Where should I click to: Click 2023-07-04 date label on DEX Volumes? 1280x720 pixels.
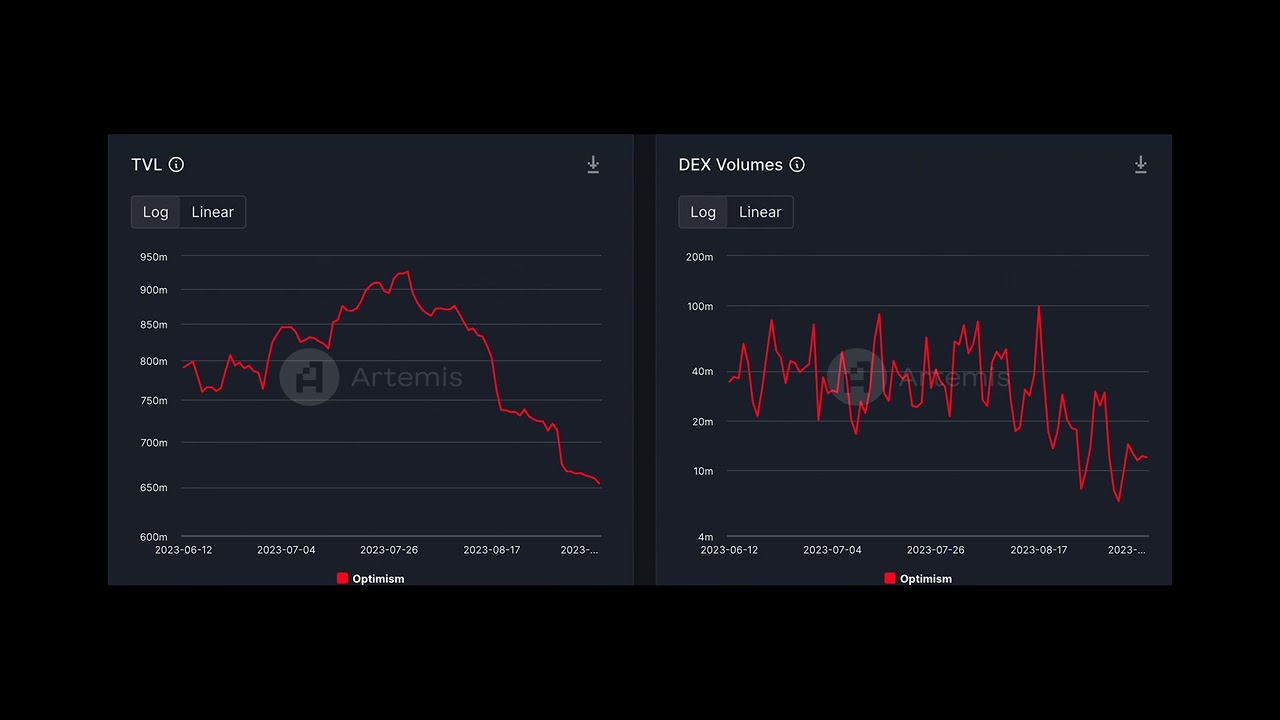pyautogui.click(x=832, y=550)
